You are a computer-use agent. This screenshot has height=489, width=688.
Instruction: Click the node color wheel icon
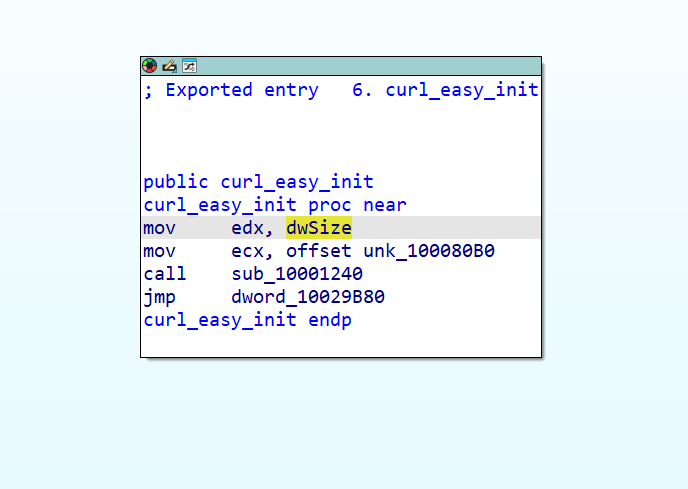pyautogui.click(x=150, y=66)
